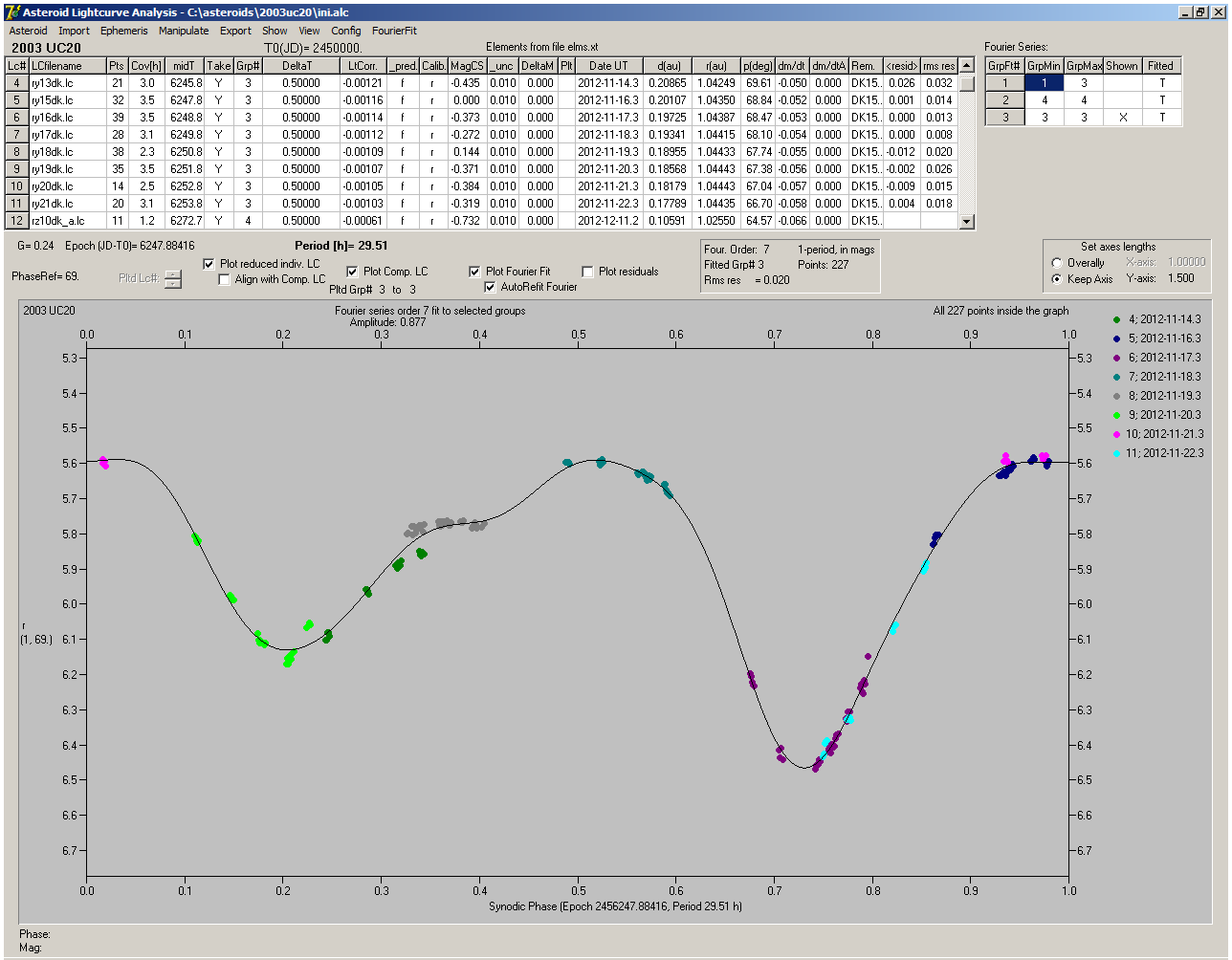Click the Period [h]= 29.51 label
1232x960 pixels.
point(341,246)
